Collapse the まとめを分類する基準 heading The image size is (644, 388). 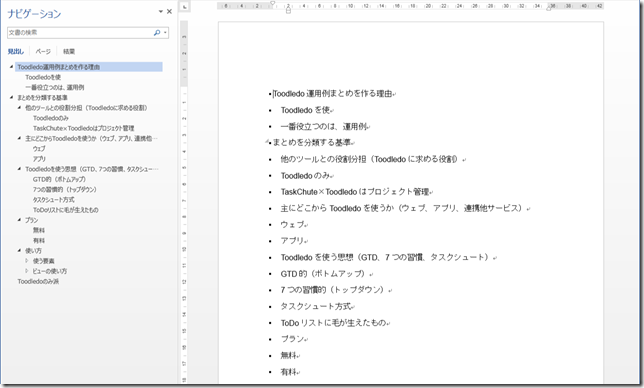tap(12, 97)
